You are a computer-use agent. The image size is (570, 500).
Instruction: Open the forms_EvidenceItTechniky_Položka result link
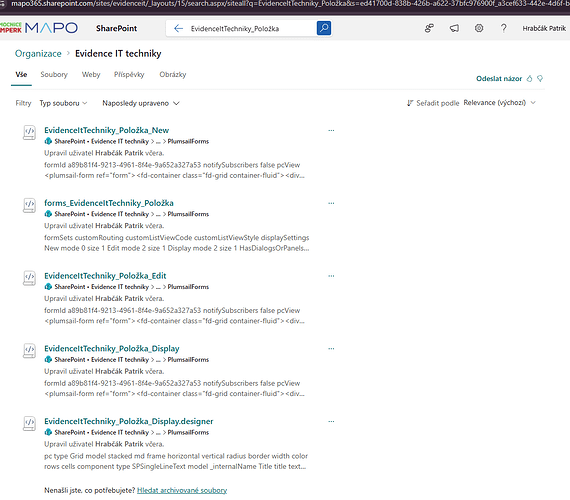tap(109, 203)
